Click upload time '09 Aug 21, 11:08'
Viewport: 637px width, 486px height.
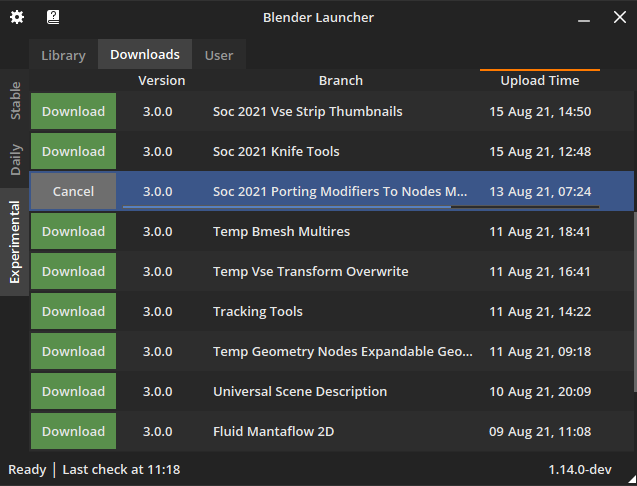[540, 431]
